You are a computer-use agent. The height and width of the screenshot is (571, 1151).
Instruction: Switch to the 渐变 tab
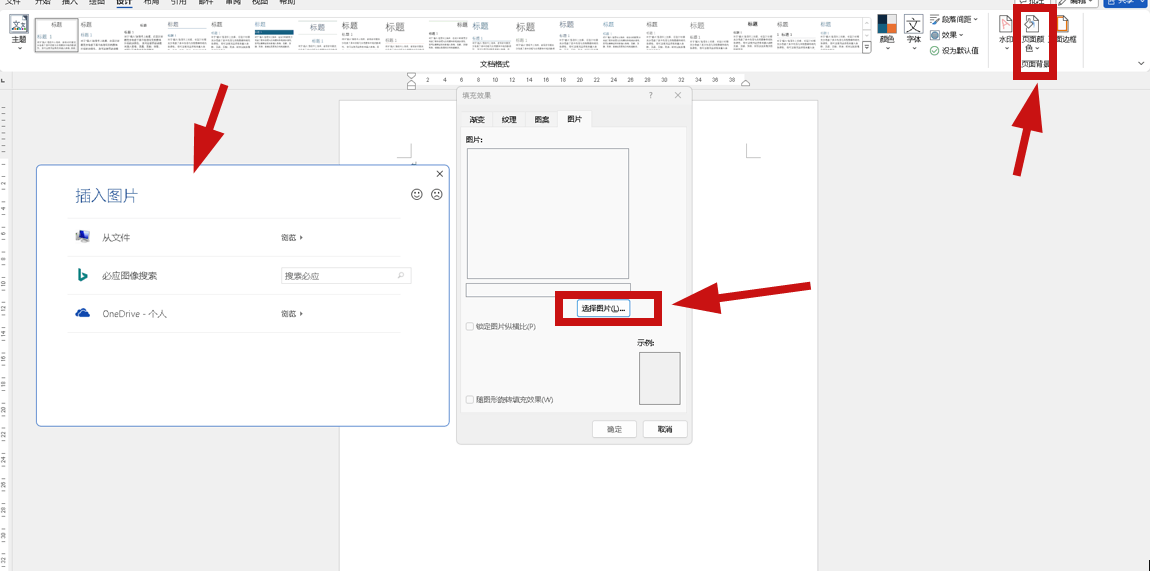pyautogui.click(x=477, y=119)
